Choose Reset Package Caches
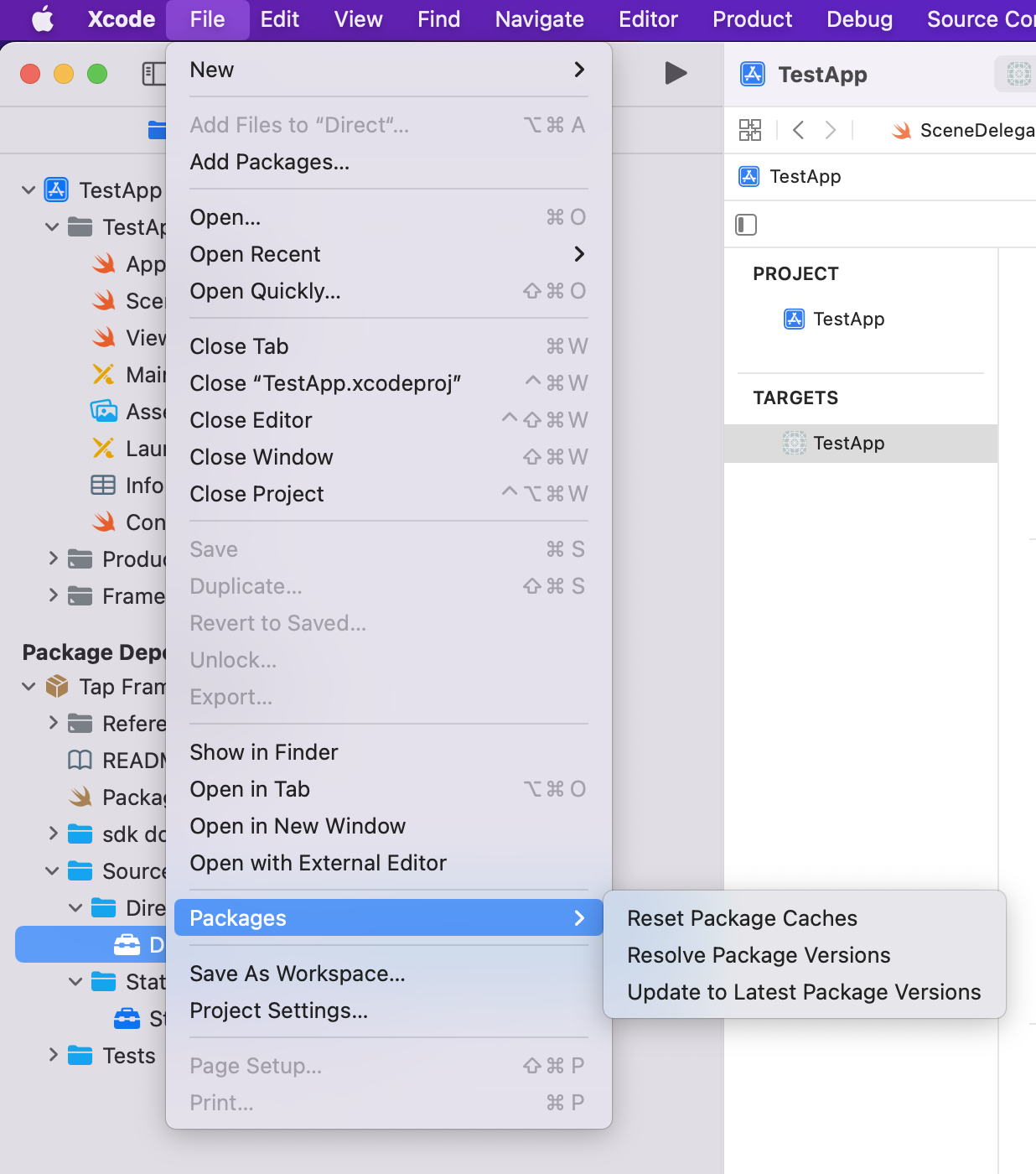This screenshot has height=1174, width=1036. [x=805, y=918]
